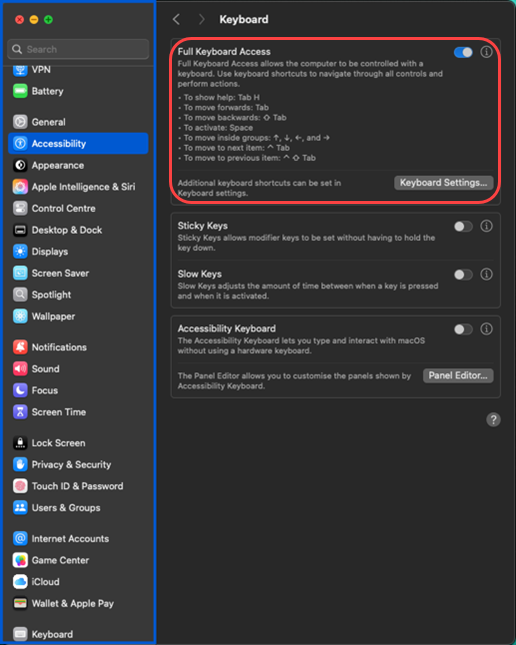This screenshot has width=516, height=645.
Task: Click the Wallet & Apple Pay icon
Action: tap(20, 603)
